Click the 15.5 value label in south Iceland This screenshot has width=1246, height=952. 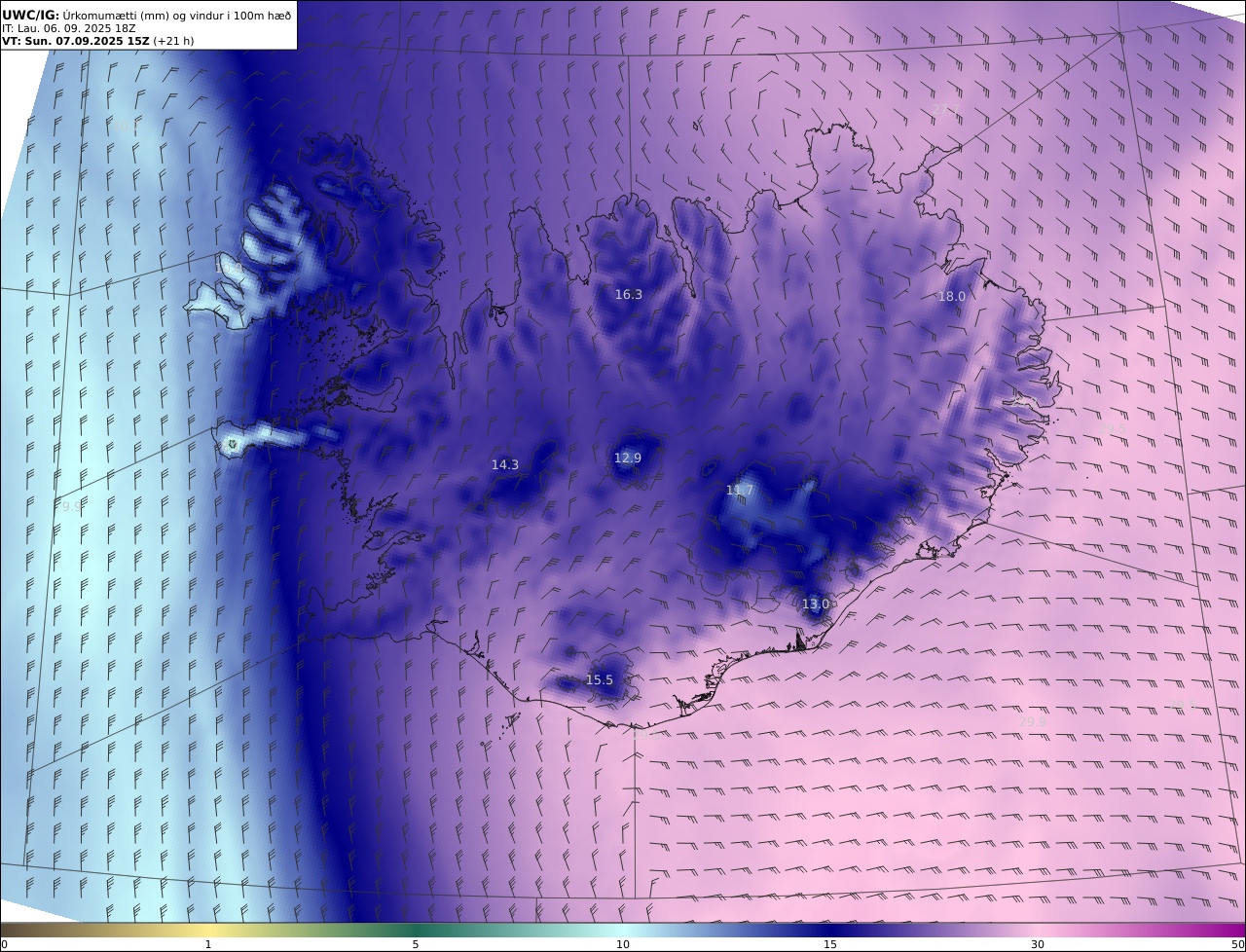click(x=600, y=679)
